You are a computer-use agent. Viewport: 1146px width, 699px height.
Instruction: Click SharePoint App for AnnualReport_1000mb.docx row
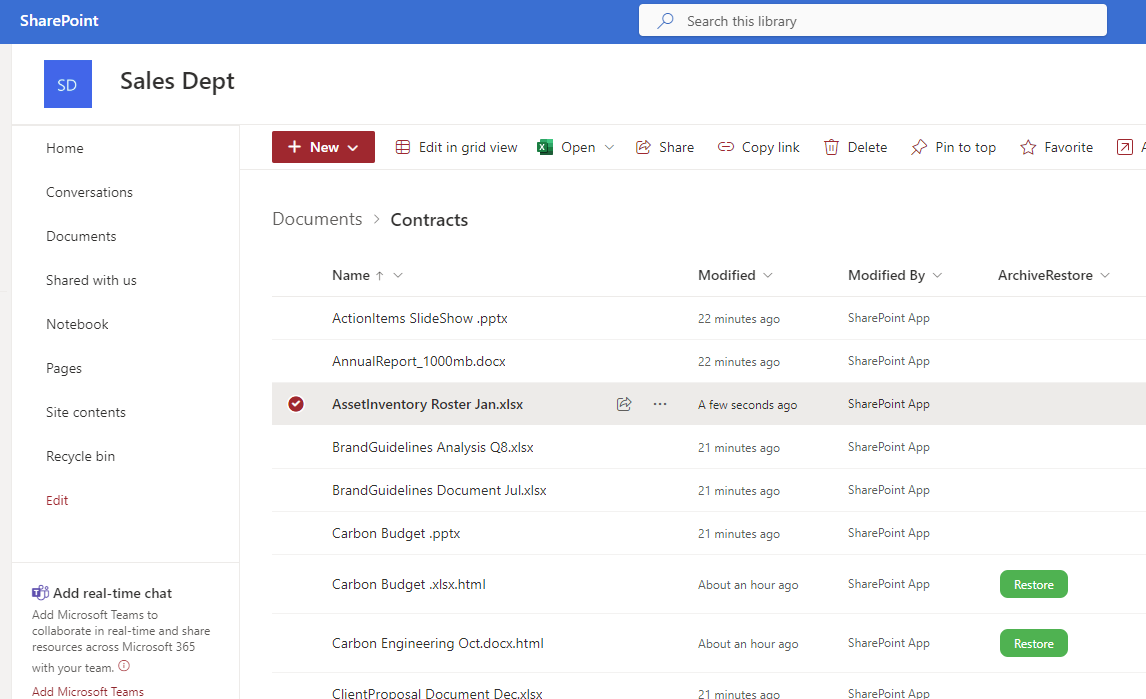click(889, 361)
